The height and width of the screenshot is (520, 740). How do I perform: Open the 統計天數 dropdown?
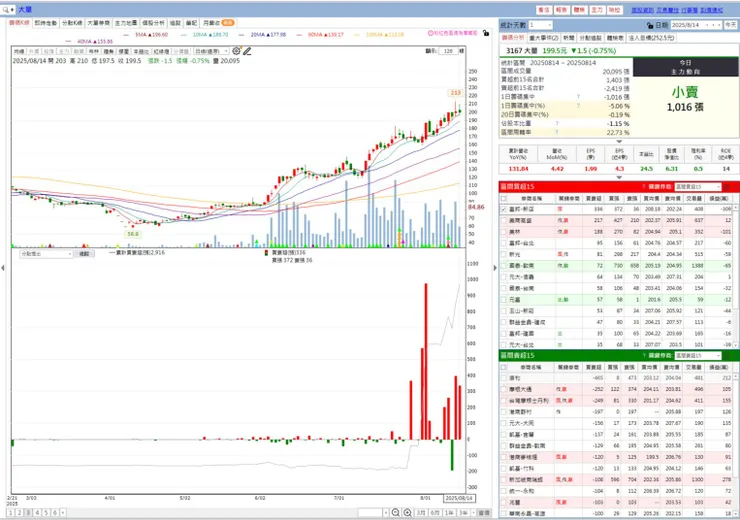tap(540, 25)
